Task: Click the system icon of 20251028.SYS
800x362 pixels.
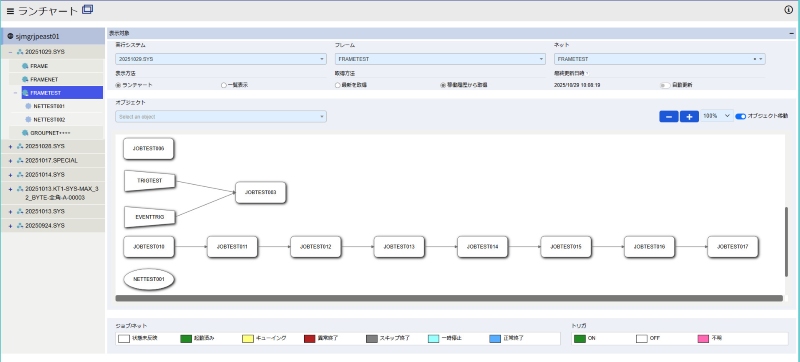Action: tap(20, 146)
